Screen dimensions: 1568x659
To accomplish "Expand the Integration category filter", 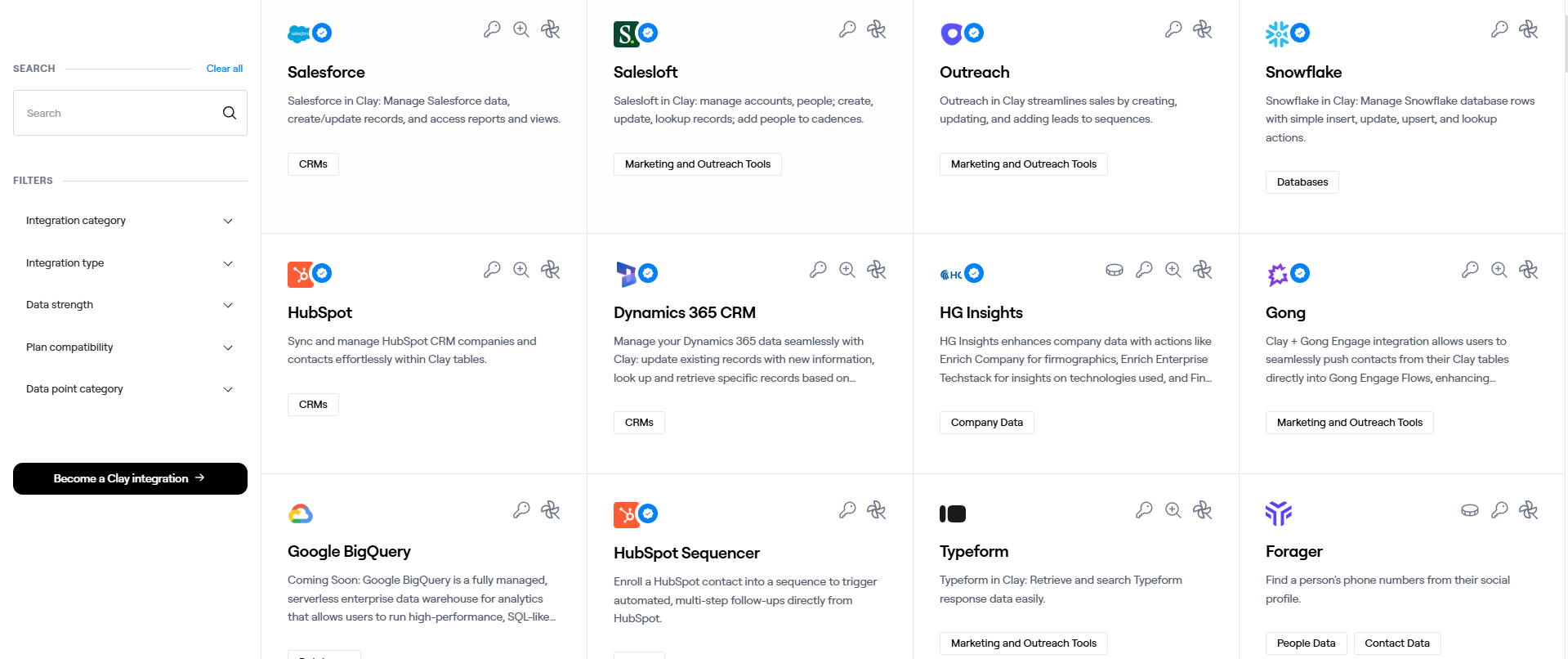I will point(130,221).
